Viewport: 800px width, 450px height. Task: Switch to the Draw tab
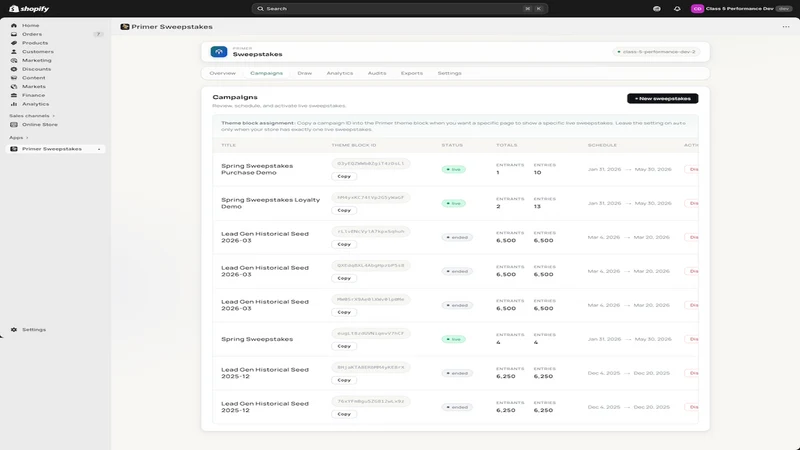305,73
